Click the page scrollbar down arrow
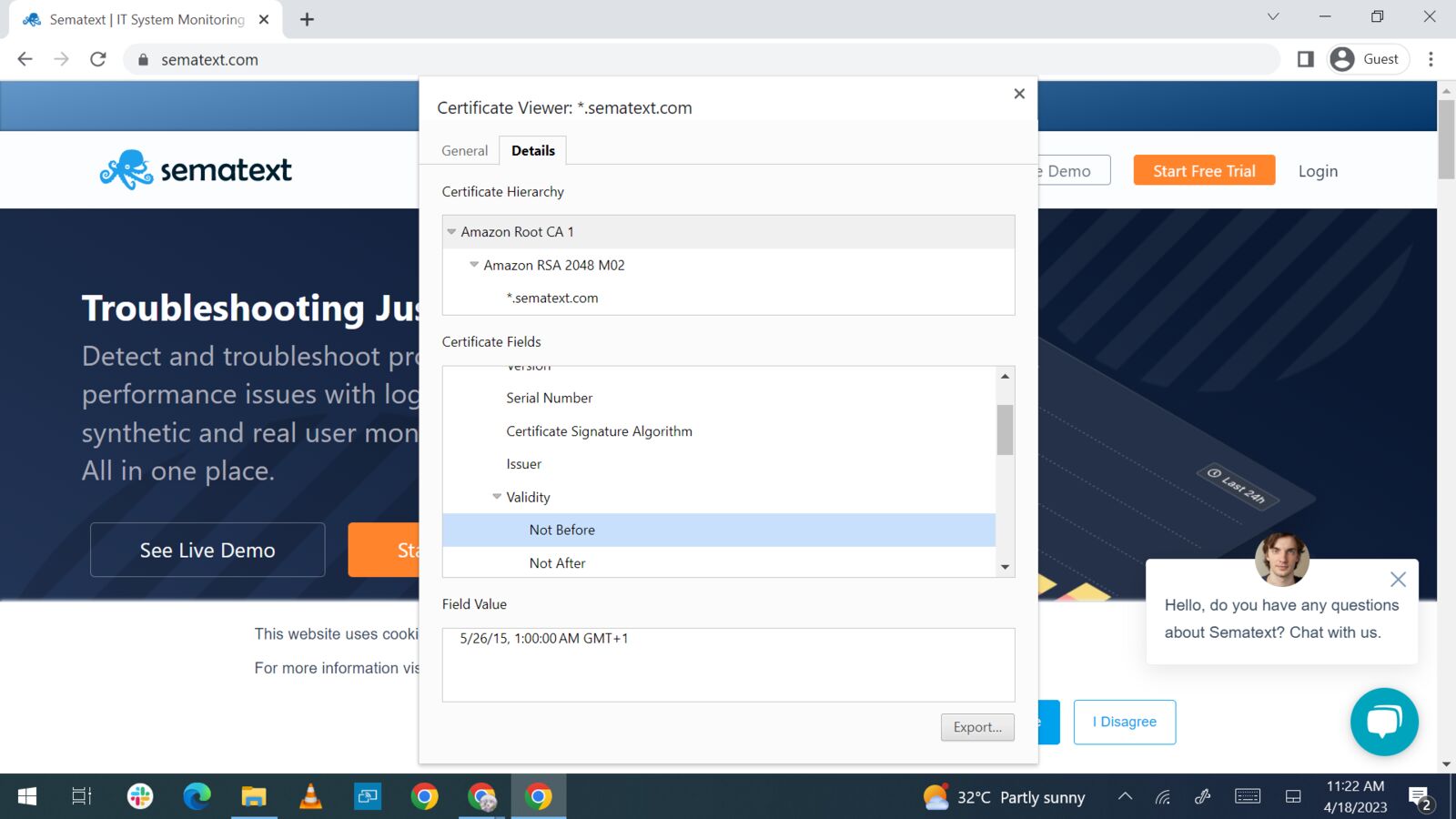 (x=1447, y=764)
